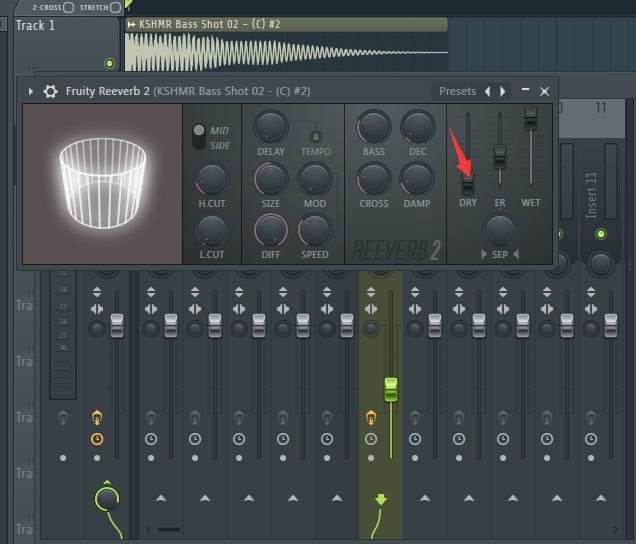
Task: Click the green selected mixer channel fader
Action: [x=391, y=389]
